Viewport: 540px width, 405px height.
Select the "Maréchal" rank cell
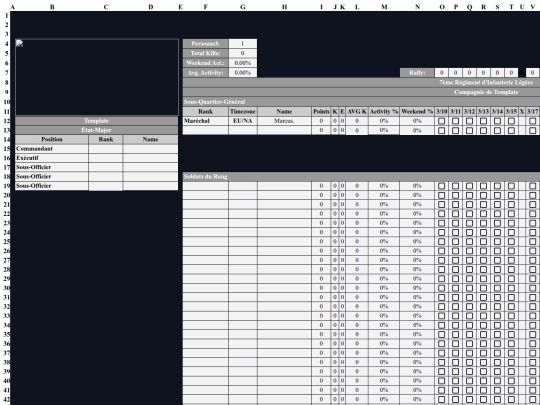pyautogui.click(x=205, y=121)
